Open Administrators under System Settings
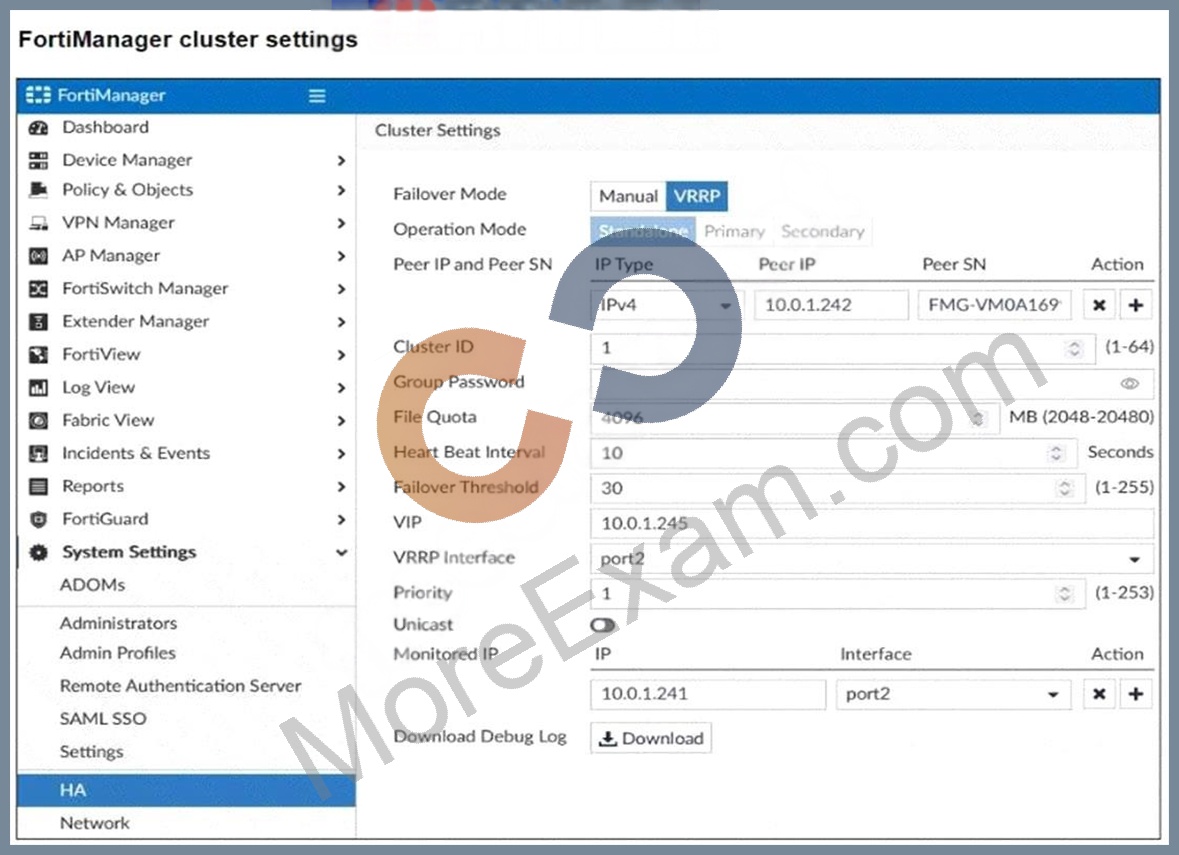The image size is (1179, 855). coord(118,623)
